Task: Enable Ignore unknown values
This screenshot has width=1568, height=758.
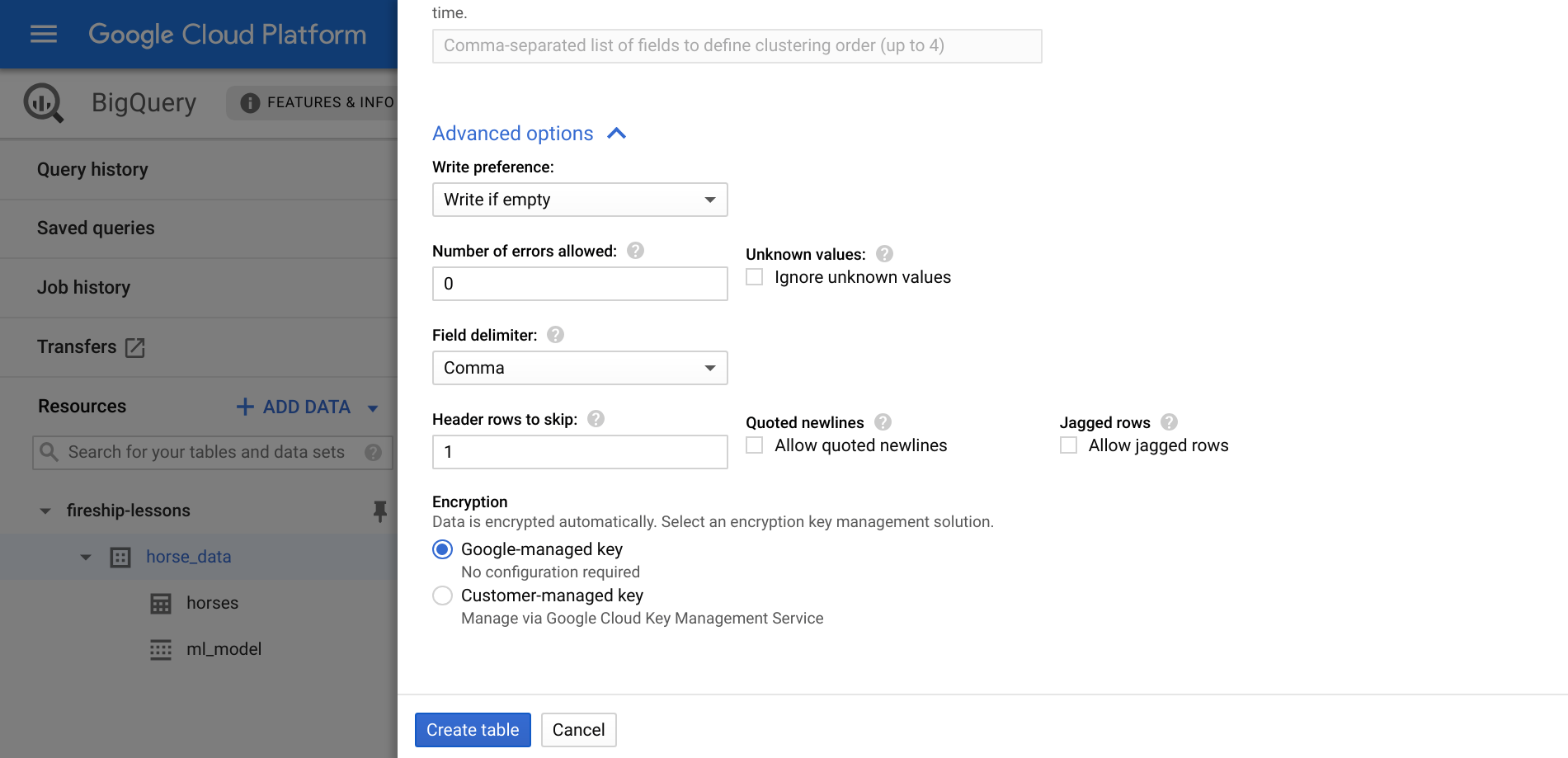Action: point(753,276)
